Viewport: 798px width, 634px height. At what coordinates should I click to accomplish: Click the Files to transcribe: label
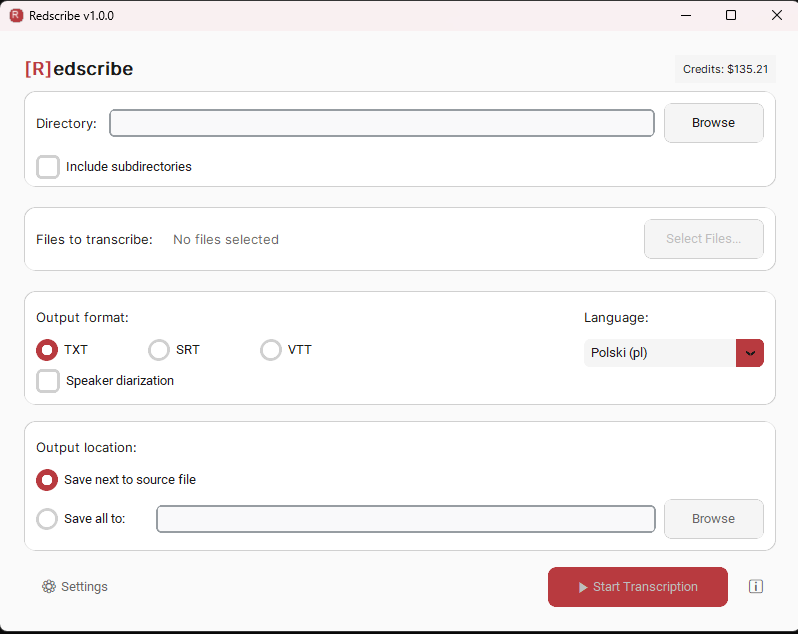(94, 240)
